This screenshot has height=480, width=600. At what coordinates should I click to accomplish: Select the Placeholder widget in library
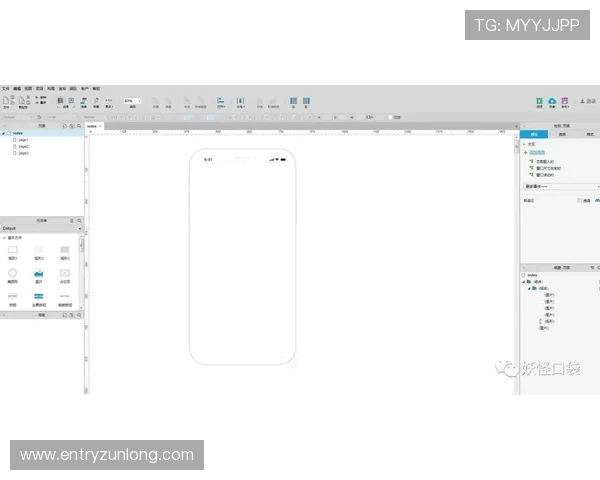pyautogui.click(x=65, y=273)
